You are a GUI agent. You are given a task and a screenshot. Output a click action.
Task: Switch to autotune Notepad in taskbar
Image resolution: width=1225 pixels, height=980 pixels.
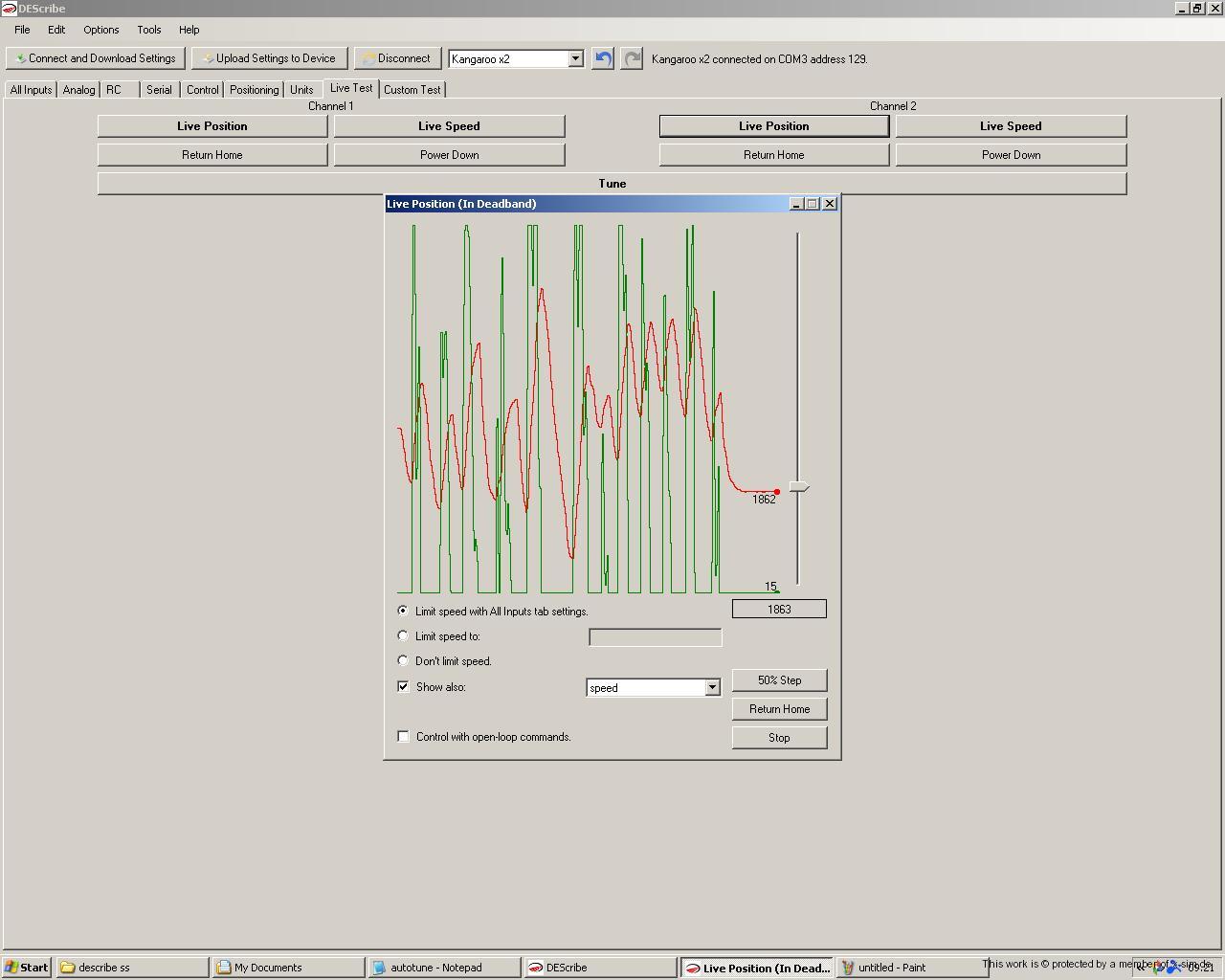(444, 968)
